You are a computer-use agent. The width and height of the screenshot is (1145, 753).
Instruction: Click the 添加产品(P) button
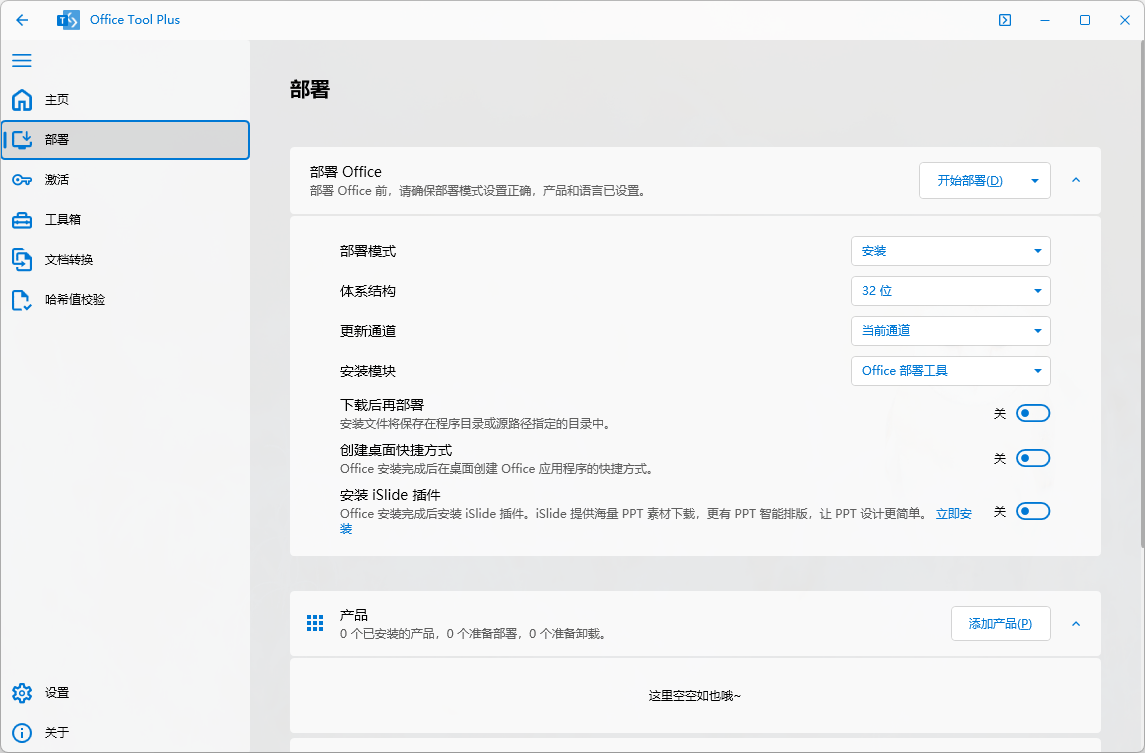pyautogui.click(x=1000, y=624)
